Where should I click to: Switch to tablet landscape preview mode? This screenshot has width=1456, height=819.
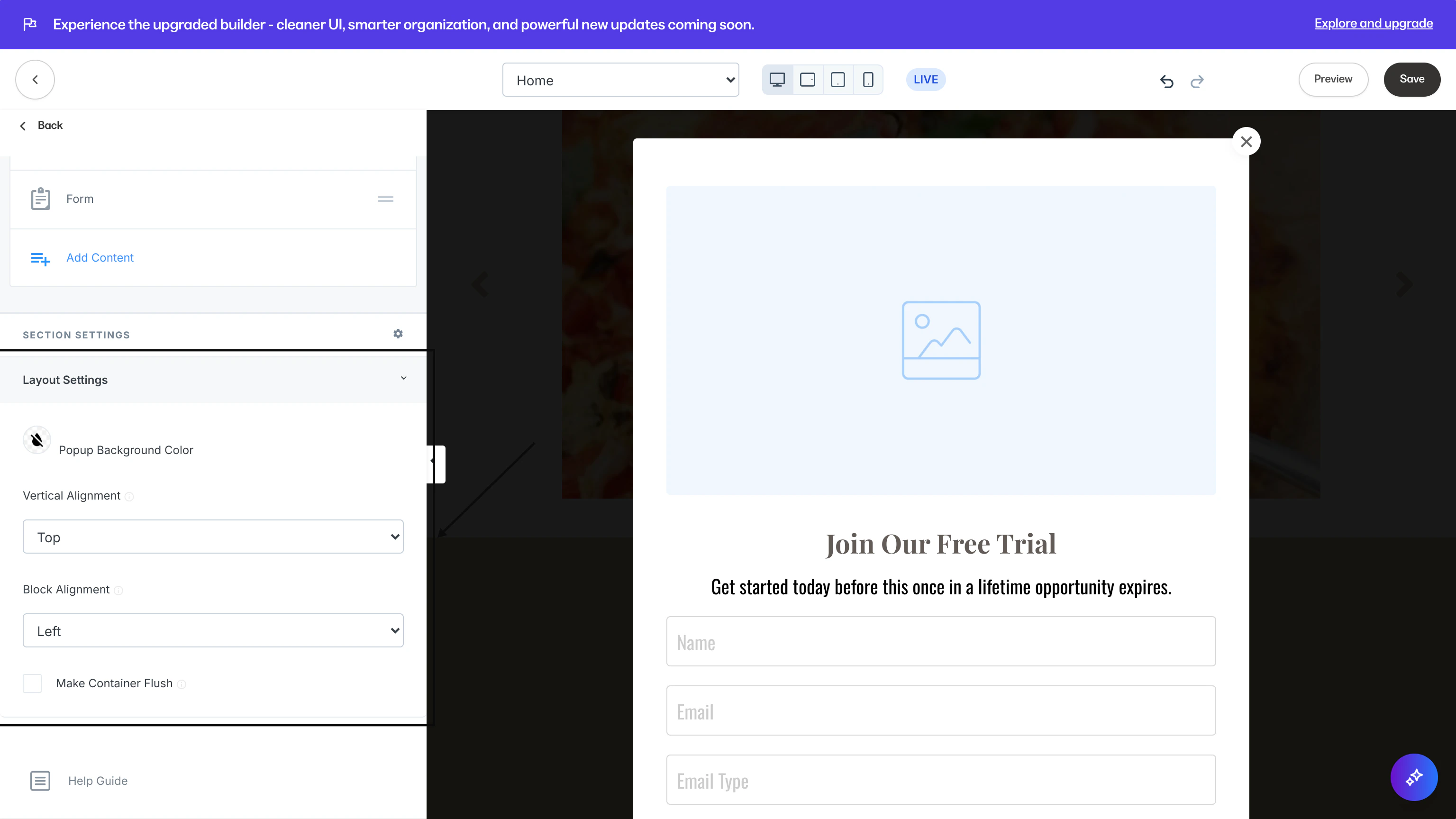click(x=808, y=79)
